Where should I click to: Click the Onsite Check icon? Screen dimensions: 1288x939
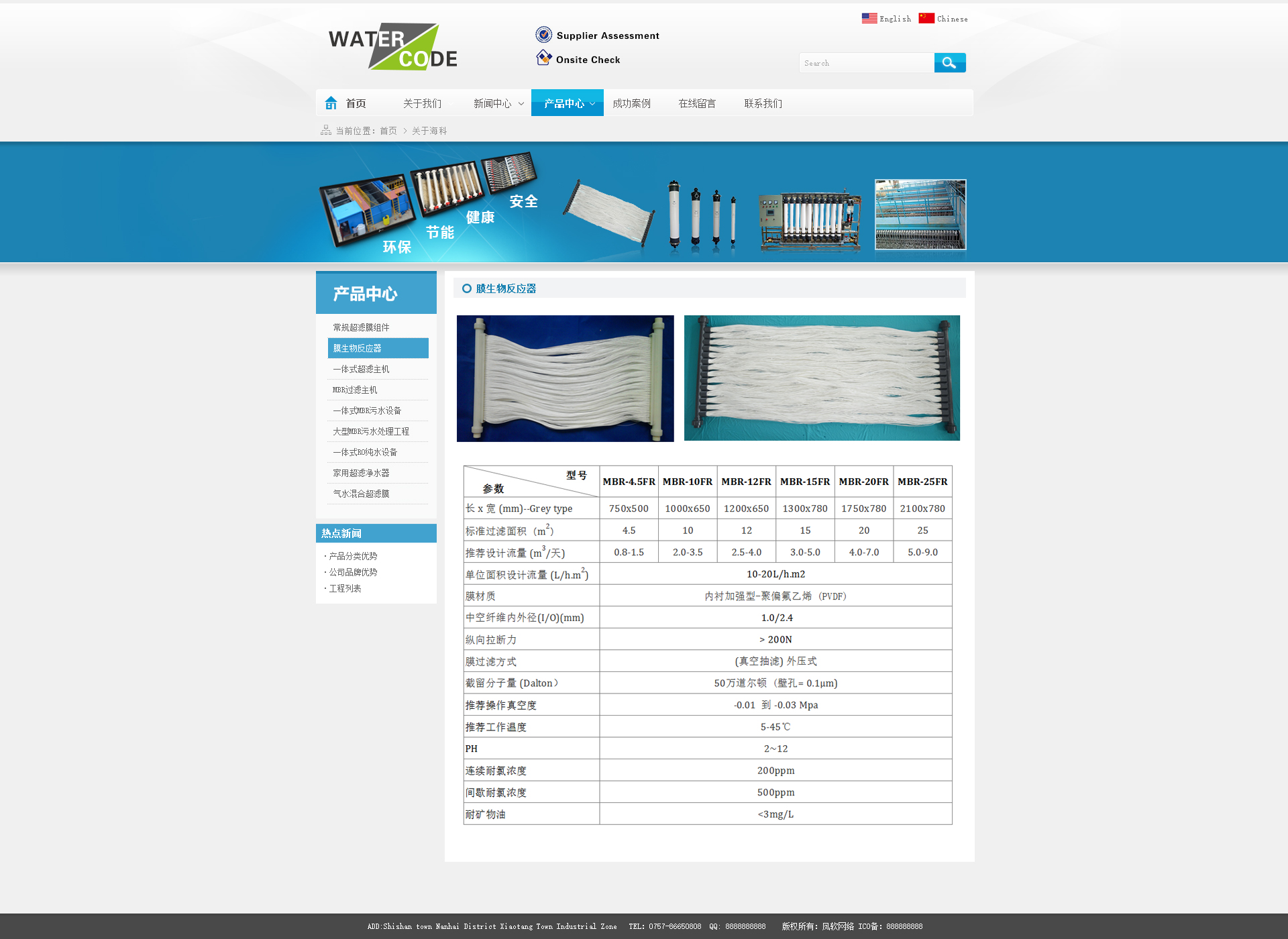543,58
